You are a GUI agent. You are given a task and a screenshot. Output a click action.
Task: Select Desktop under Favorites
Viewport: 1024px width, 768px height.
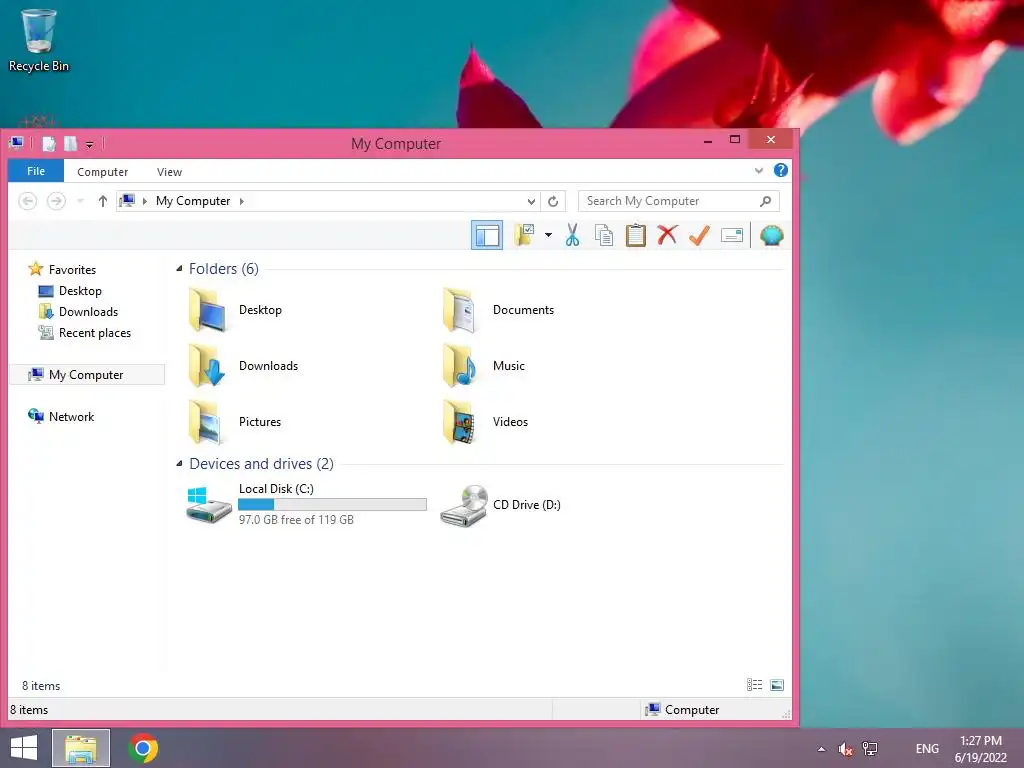pyautogui.click(x=70, y=291)
